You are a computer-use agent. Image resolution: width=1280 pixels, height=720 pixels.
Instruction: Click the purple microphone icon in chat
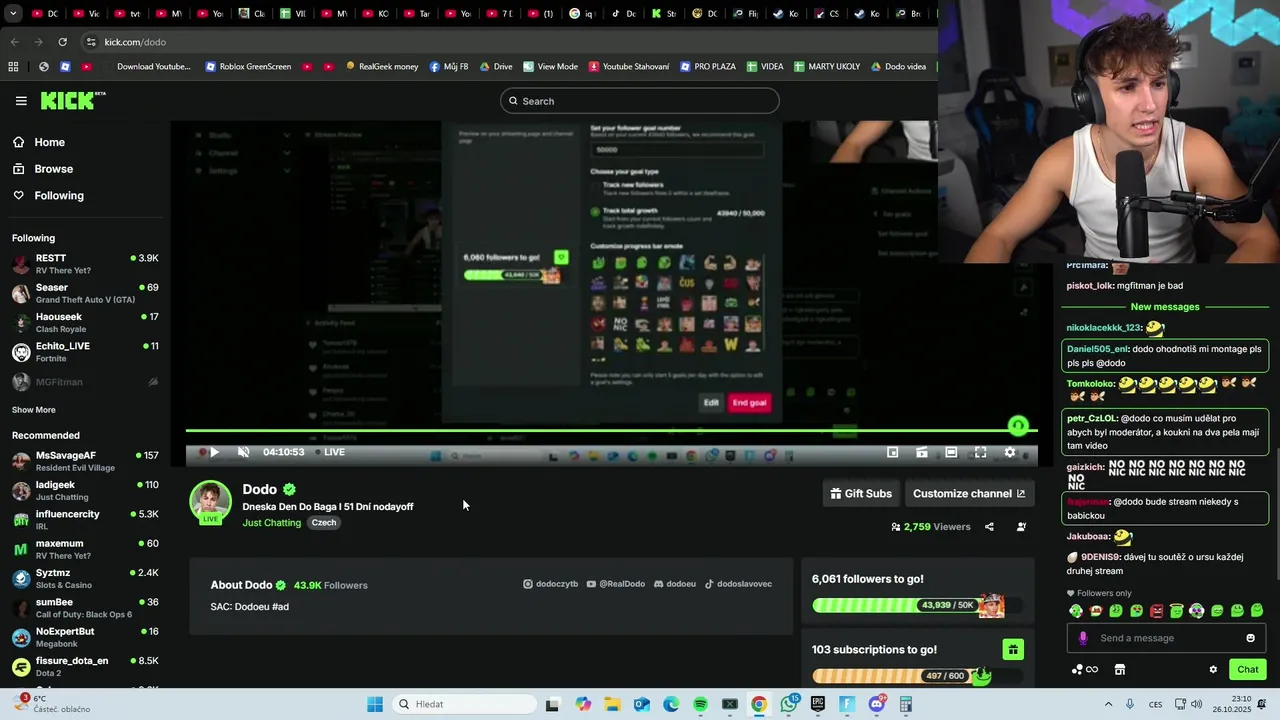click(1083, 638)
